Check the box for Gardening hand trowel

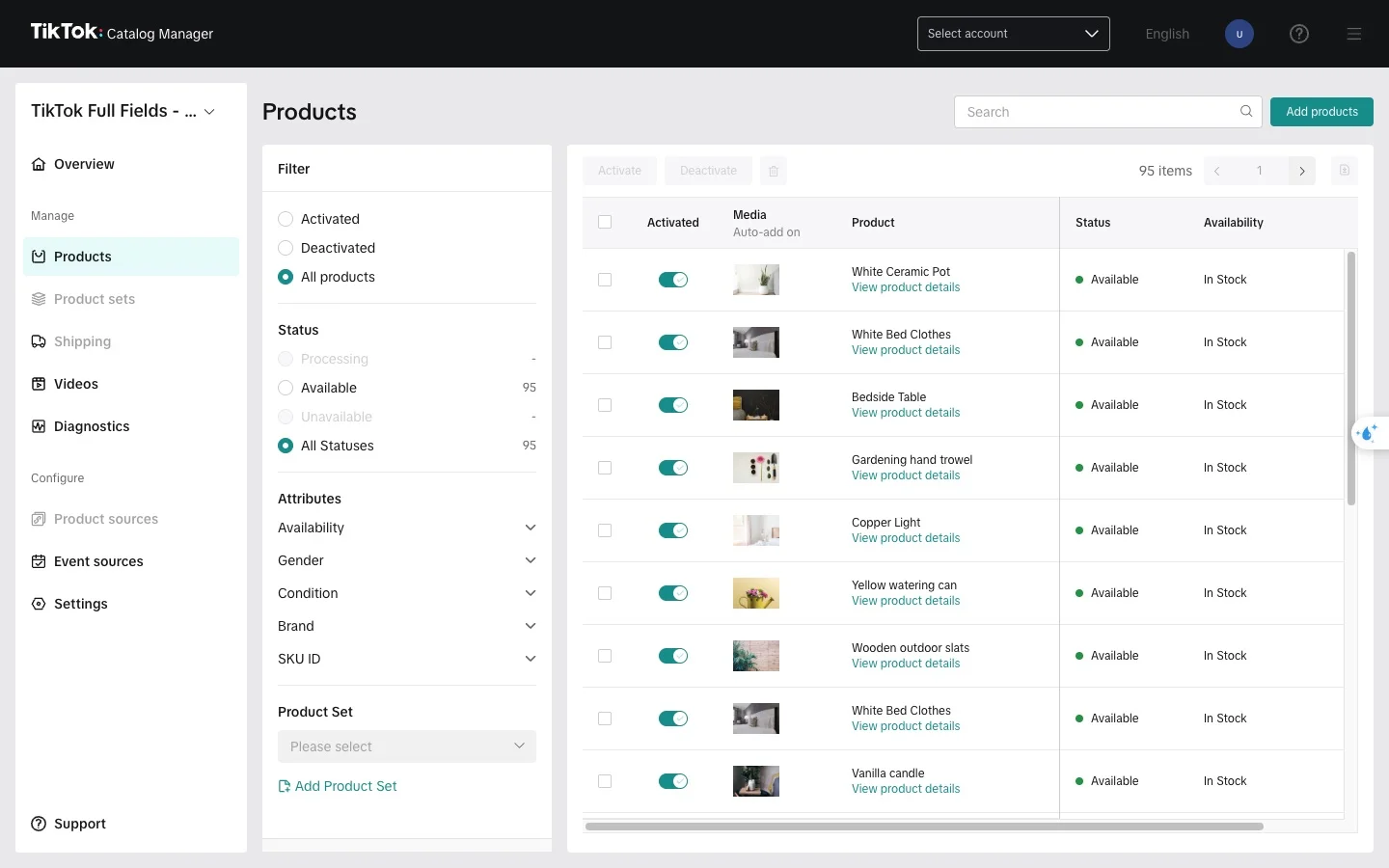click(x=605, y=468)
